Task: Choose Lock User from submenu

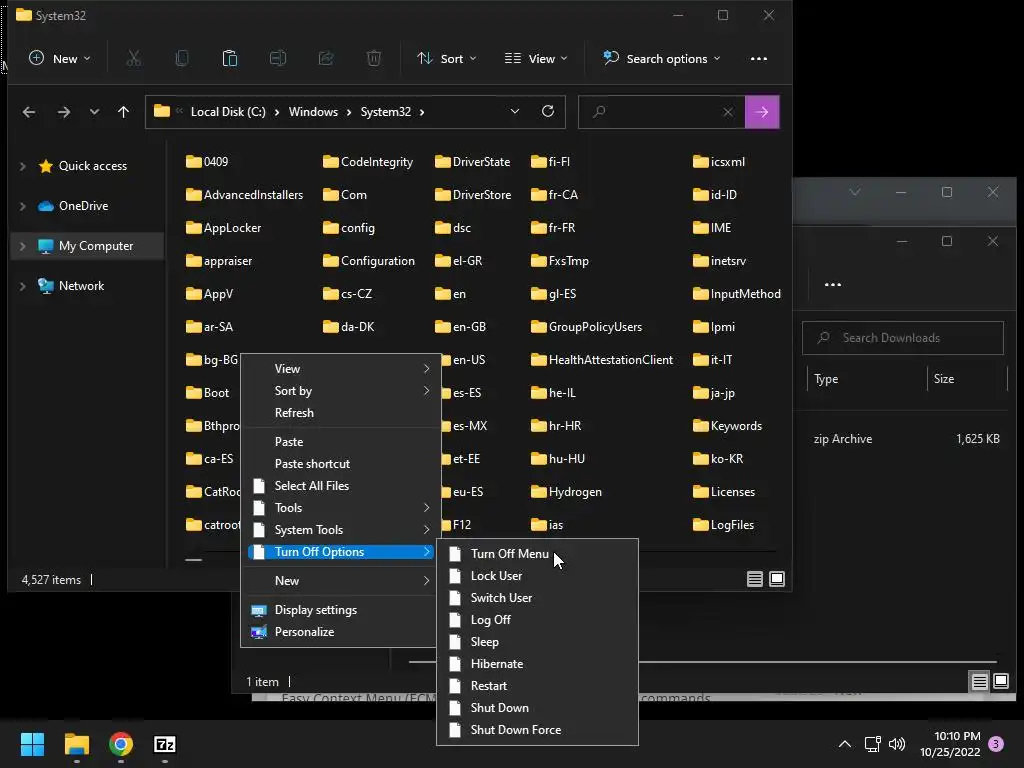Action: pyautogui.click(x=537, y=576)
